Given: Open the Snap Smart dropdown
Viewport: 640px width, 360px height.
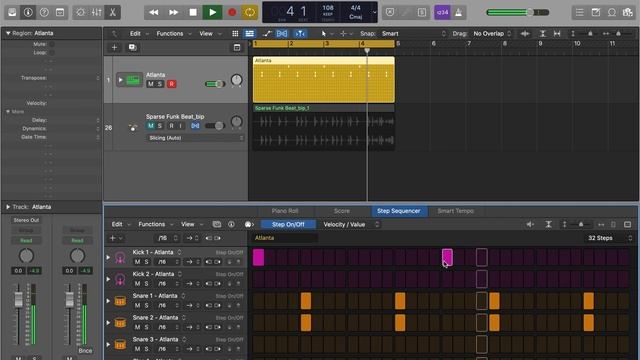Looking at the screenshot, I should click(413, 33).
